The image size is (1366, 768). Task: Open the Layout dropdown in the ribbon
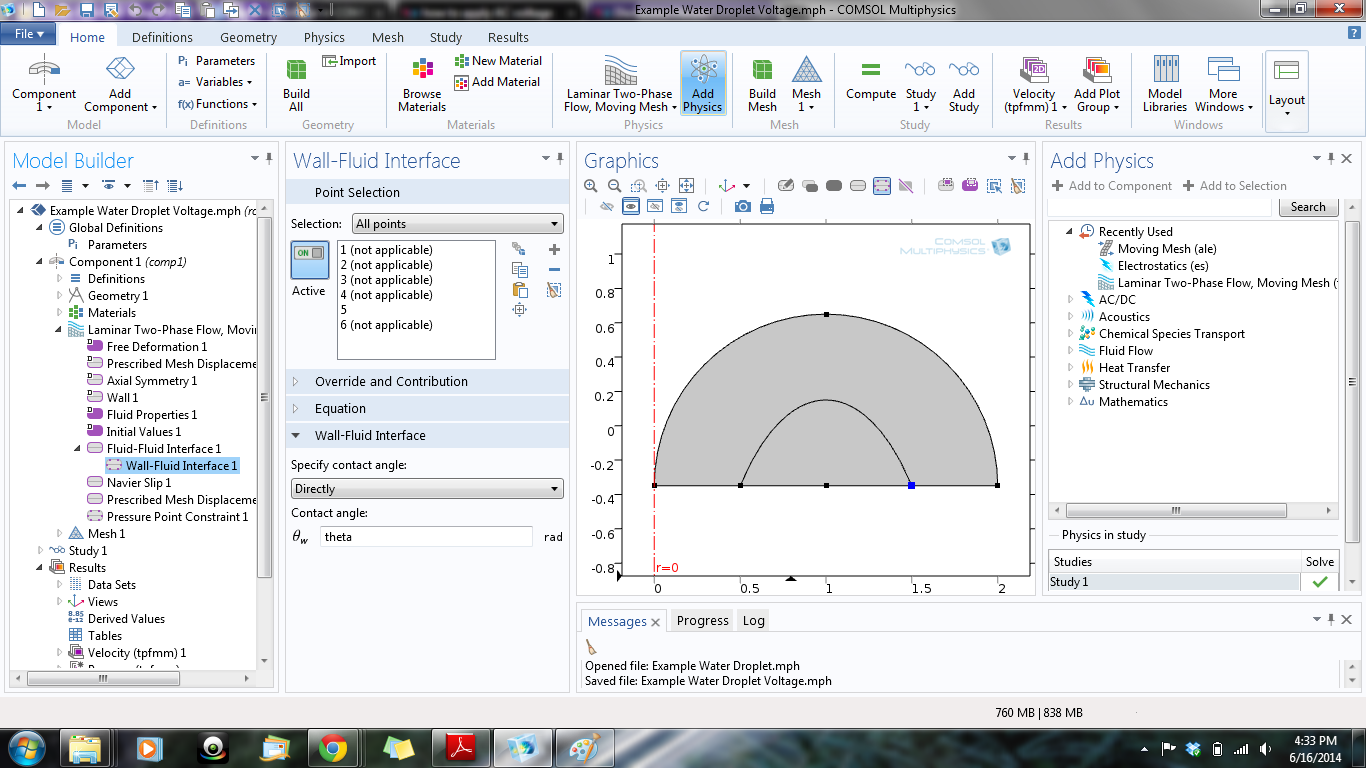tap(1287, 90)
